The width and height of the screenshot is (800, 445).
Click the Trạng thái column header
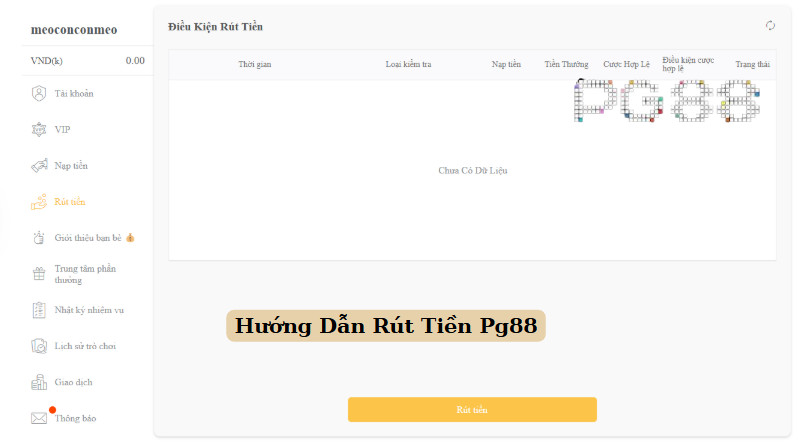click(753, 64)
